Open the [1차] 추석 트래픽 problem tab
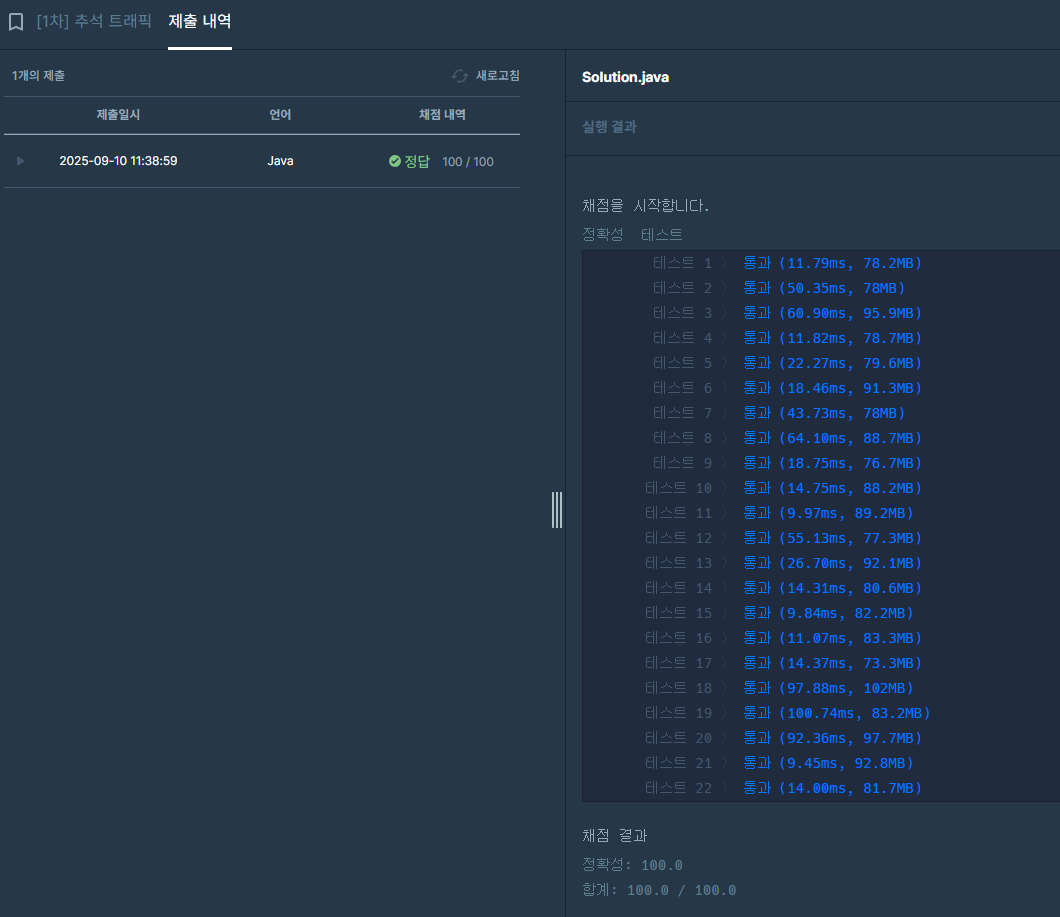 click(x=94, y=21)
